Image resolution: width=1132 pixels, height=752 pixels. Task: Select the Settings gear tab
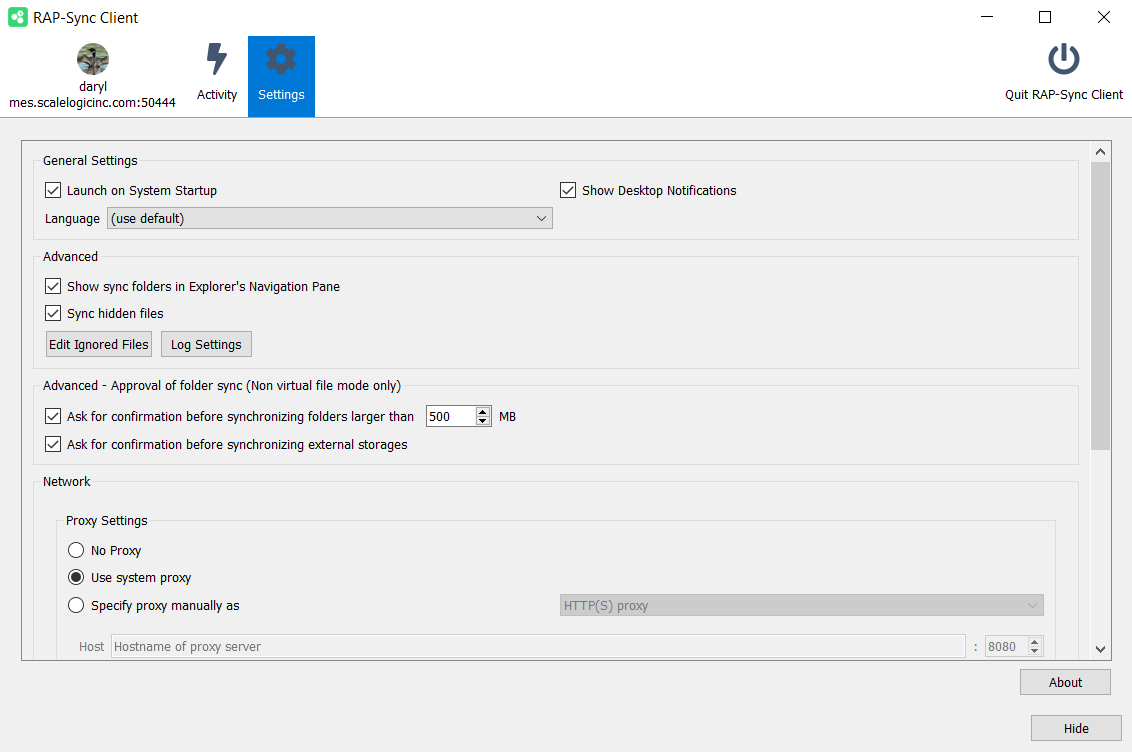pyautogui.click(x=281, y=76)
